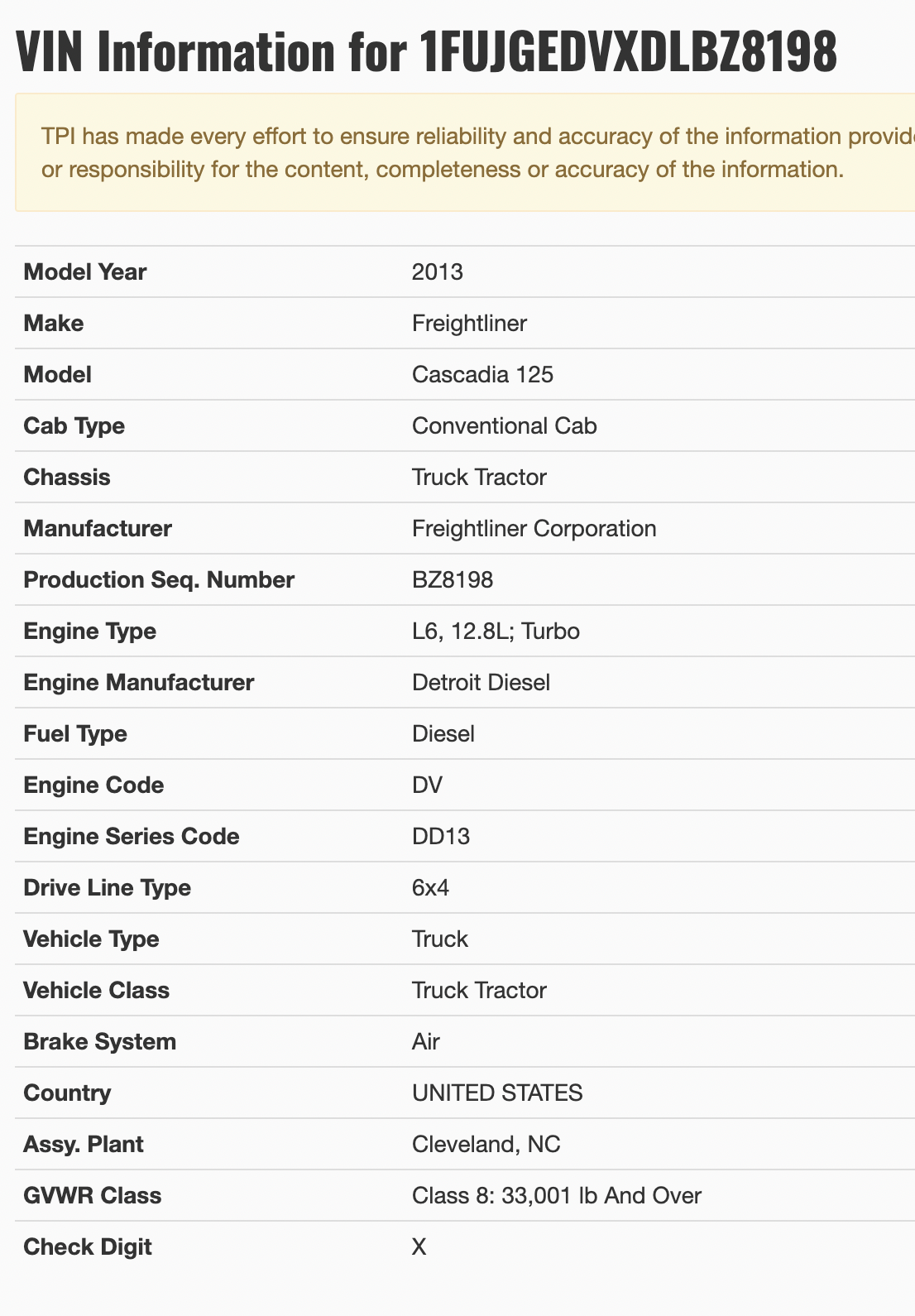Click the Detroit Diesel engine manufacturer value

tap(481, 683)
